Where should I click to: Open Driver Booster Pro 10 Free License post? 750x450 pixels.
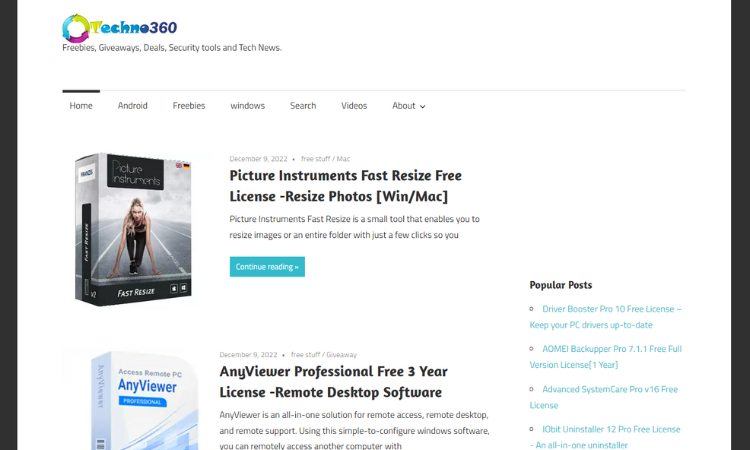pyautogui.click(x=606, y=317)
